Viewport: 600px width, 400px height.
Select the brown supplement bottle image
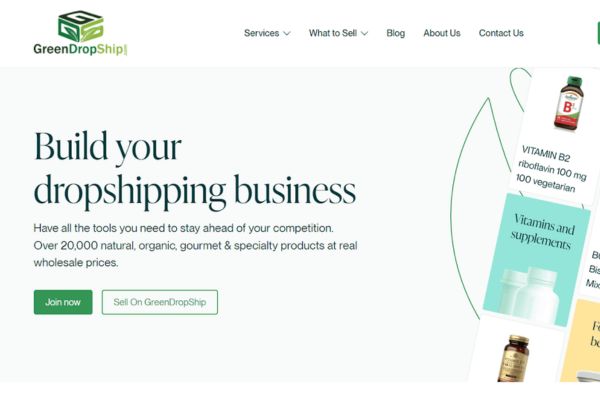tap(514, 358)
